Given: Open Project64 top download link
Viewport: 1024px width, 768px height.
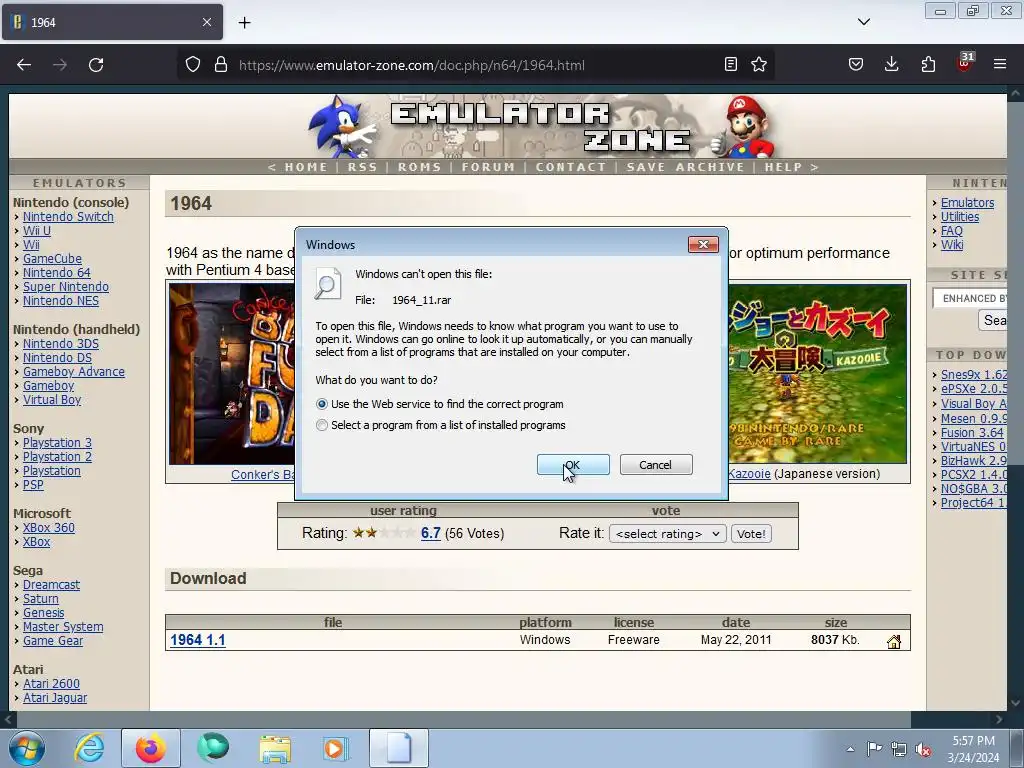Looking at the screenshot, I should click(974, 503).
